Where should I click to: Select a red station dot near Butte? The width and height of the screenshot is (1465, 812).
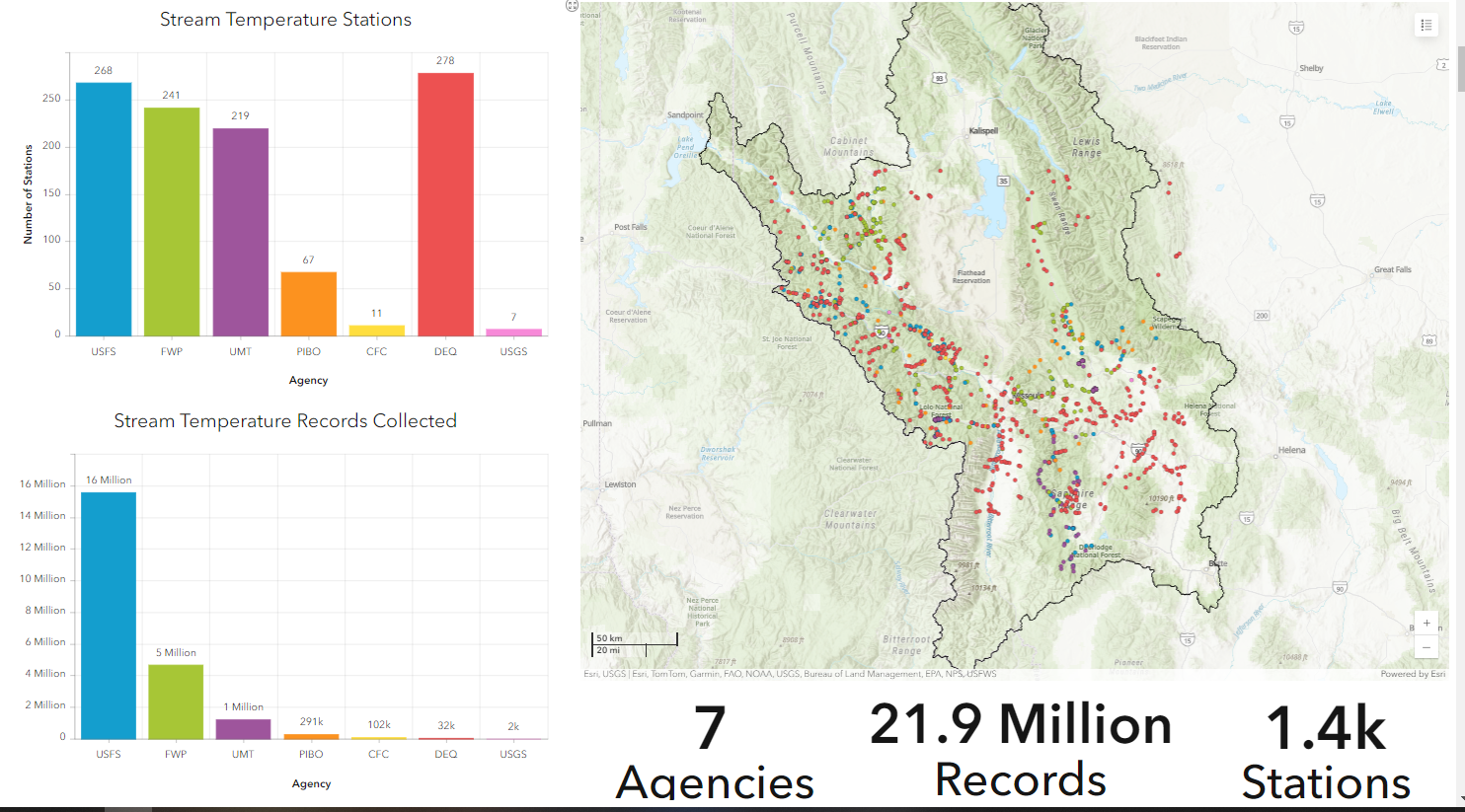pyautogui.click(x=1178, y=510)
